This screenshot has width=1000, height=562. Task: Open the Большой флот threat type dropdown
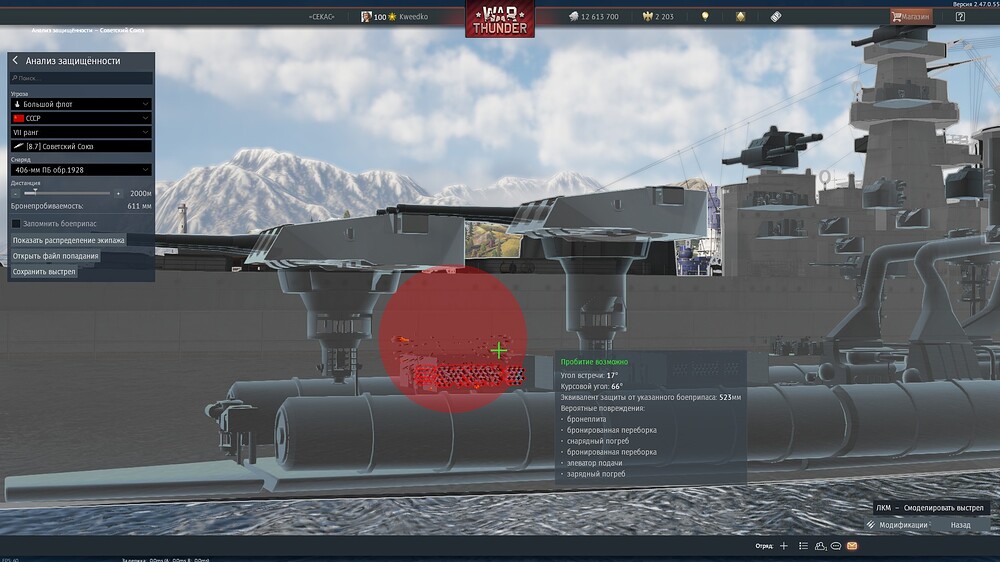(x=81, y=104)
